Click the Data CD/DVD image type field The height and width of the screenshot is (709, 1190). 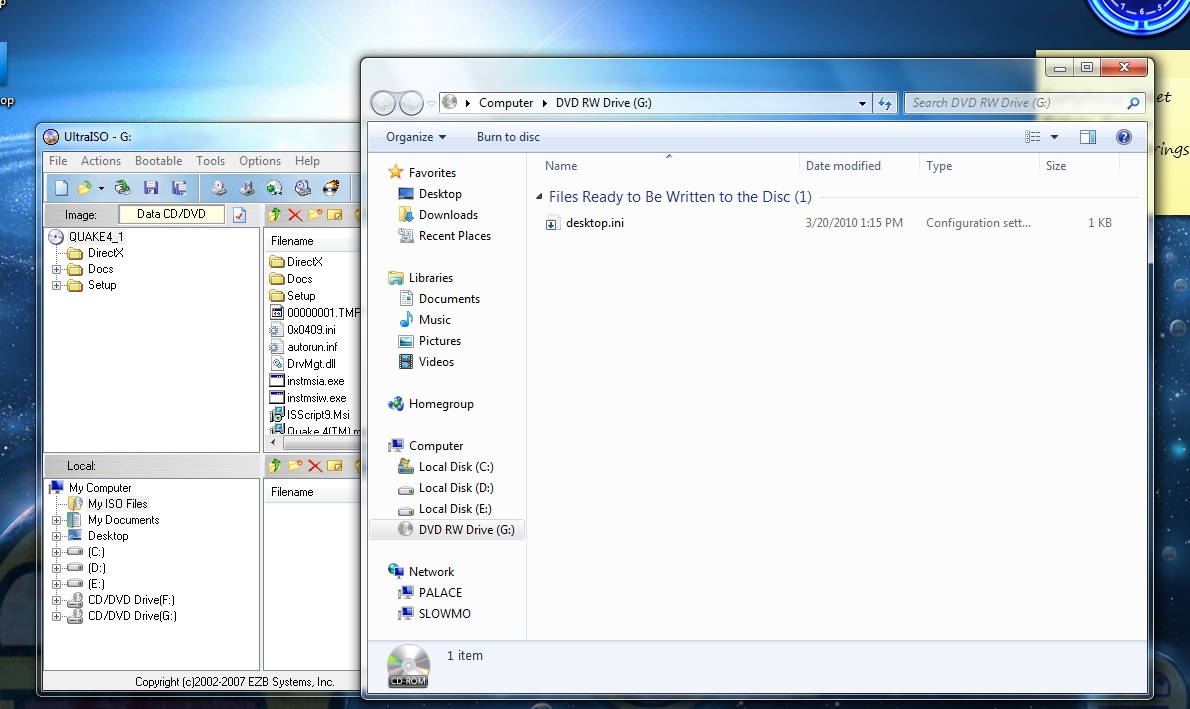click(x=172, y=214)
